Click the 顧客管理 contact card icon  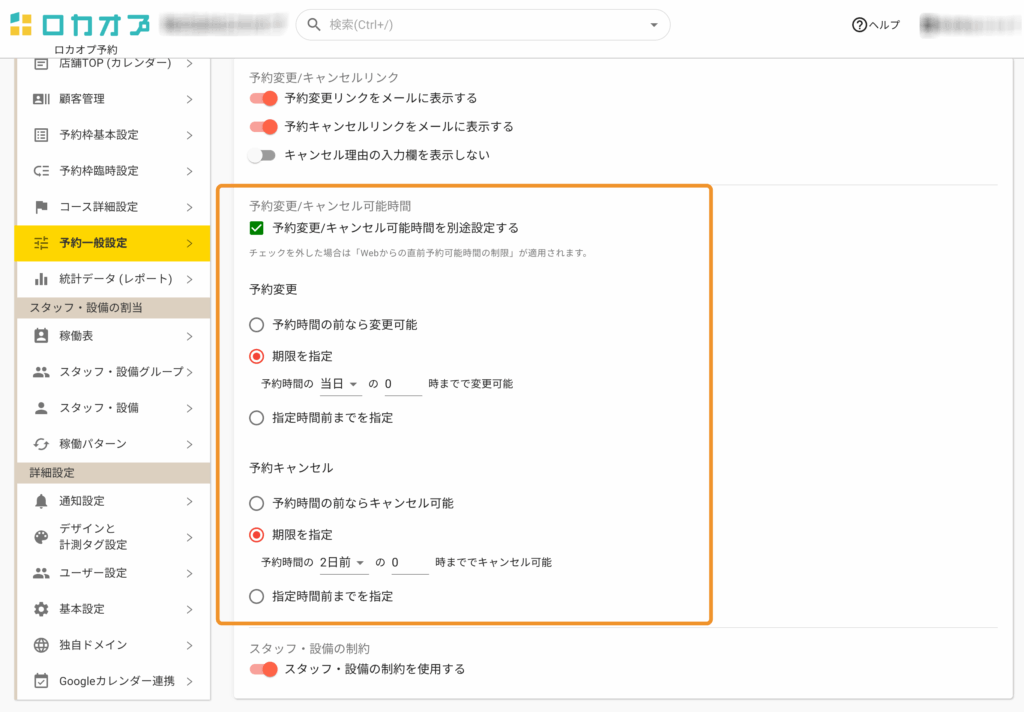[x=41, y=99]
